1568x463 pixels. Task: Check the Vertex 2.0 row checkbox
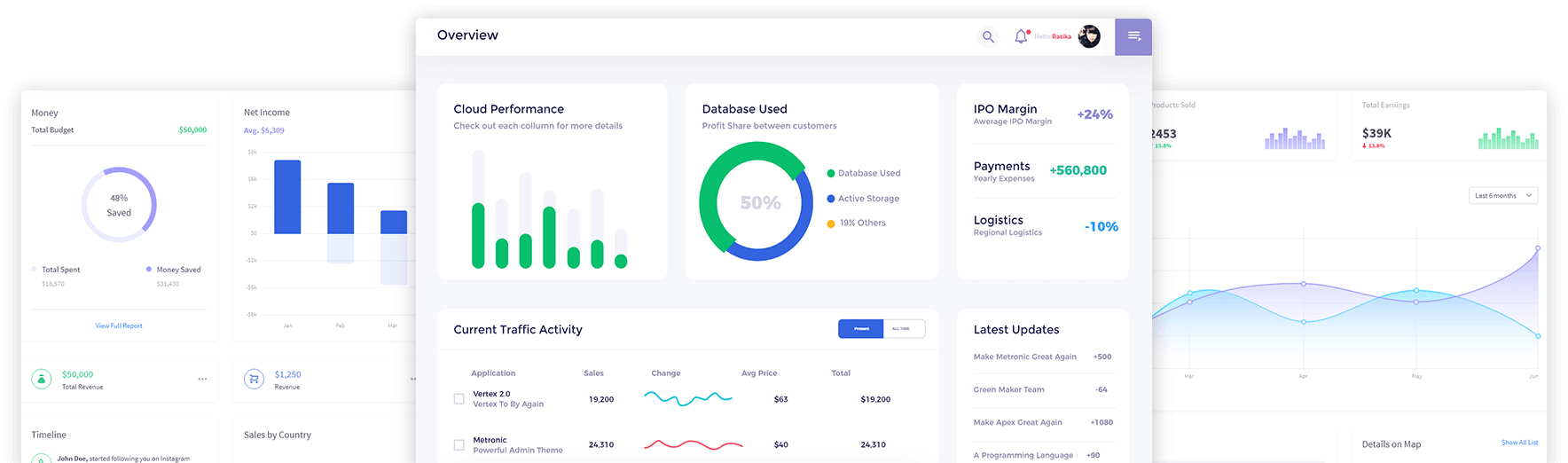[x=459, y=399]
